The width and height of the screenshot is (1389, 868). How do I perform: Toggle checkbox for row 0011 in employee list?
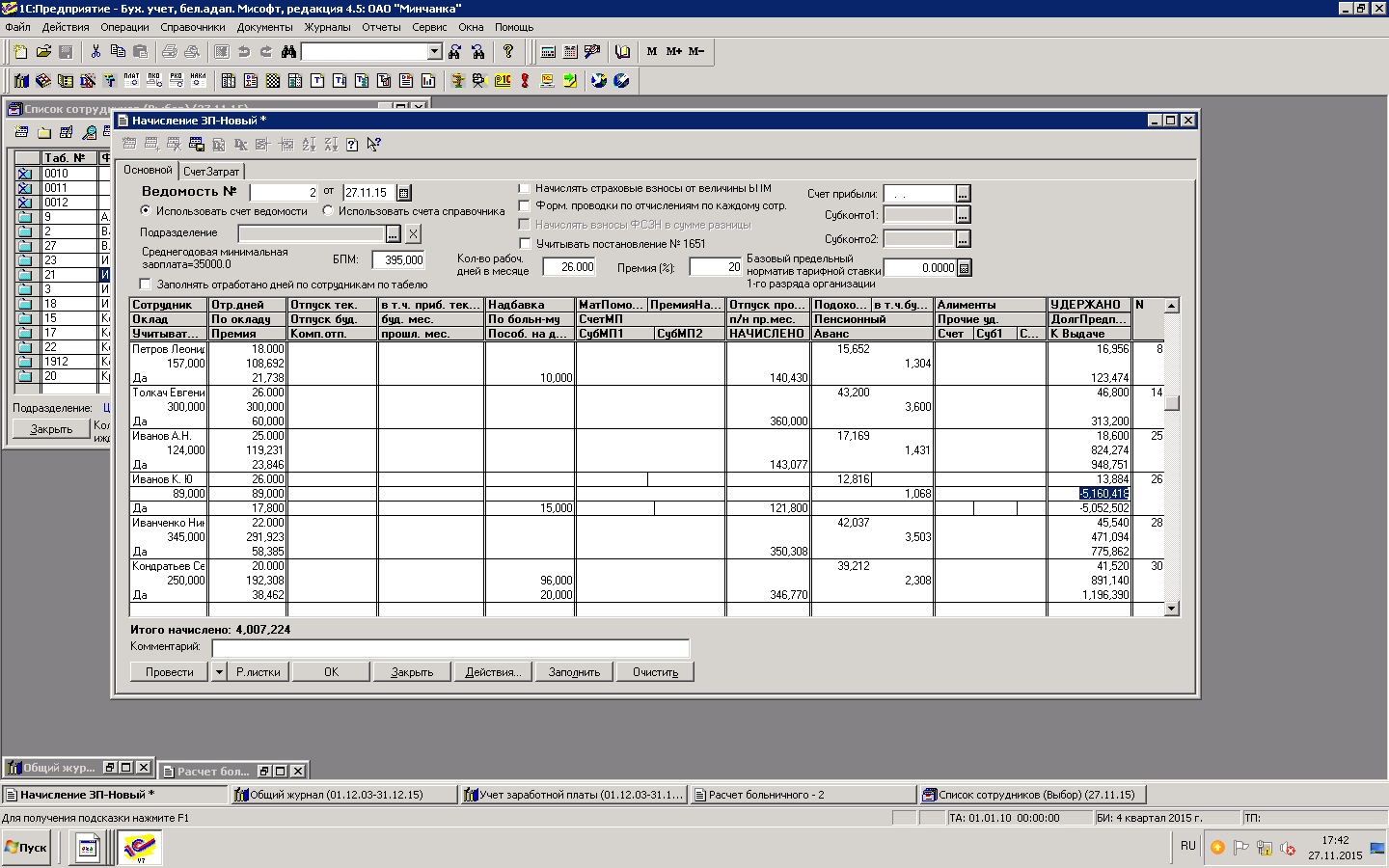pos(25,188)
